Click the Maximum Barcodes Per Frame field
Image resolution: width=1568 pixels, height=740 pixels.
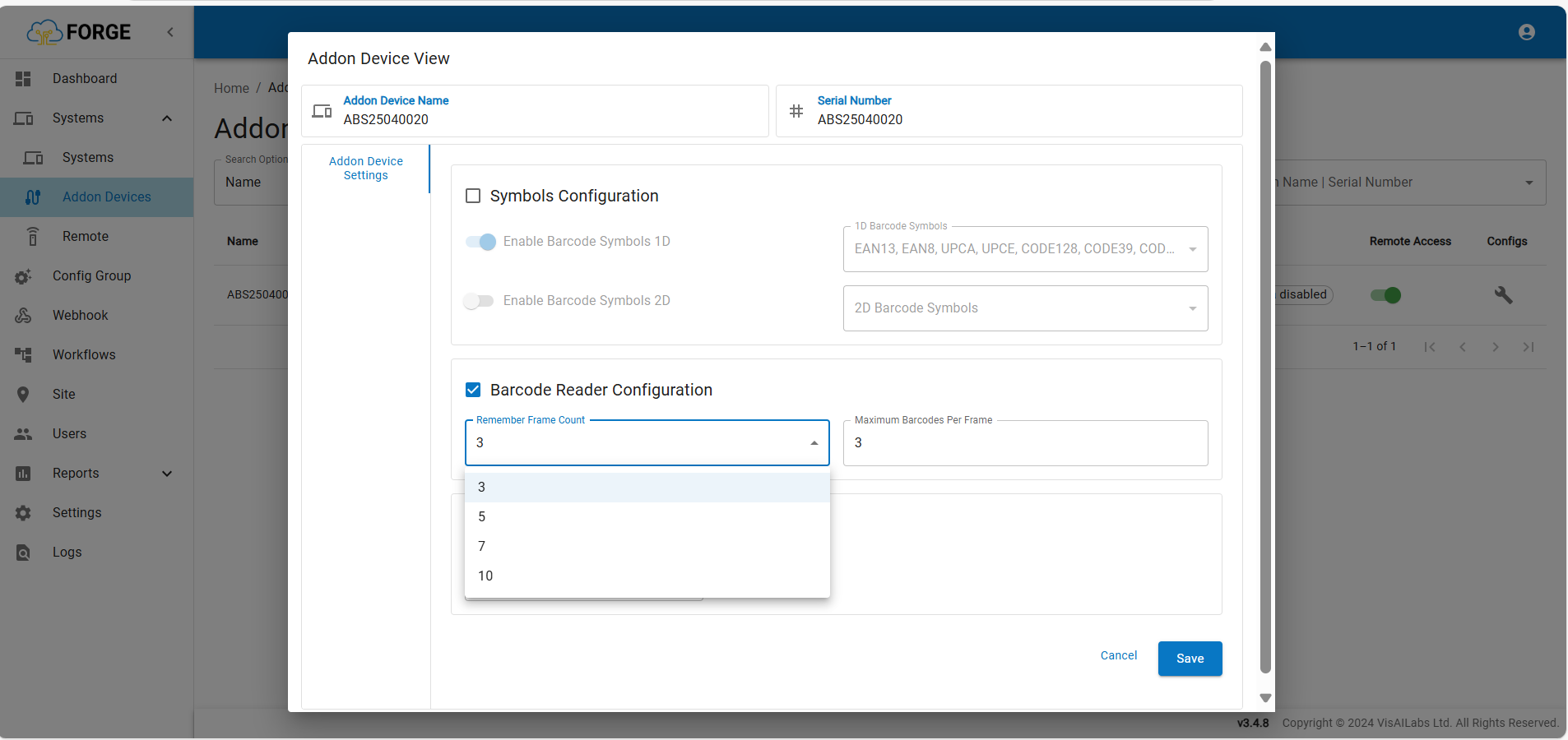[1025, 443]
